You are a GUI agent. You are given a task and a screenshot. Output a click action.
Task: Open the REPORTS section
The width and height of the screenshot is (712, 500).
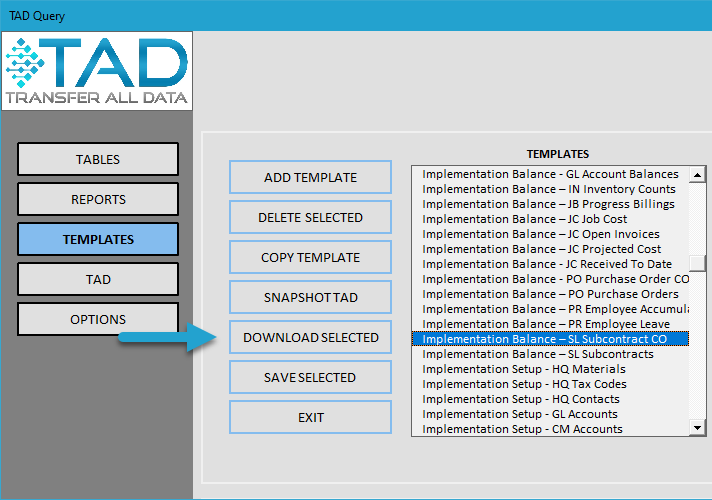pos(98,199)
